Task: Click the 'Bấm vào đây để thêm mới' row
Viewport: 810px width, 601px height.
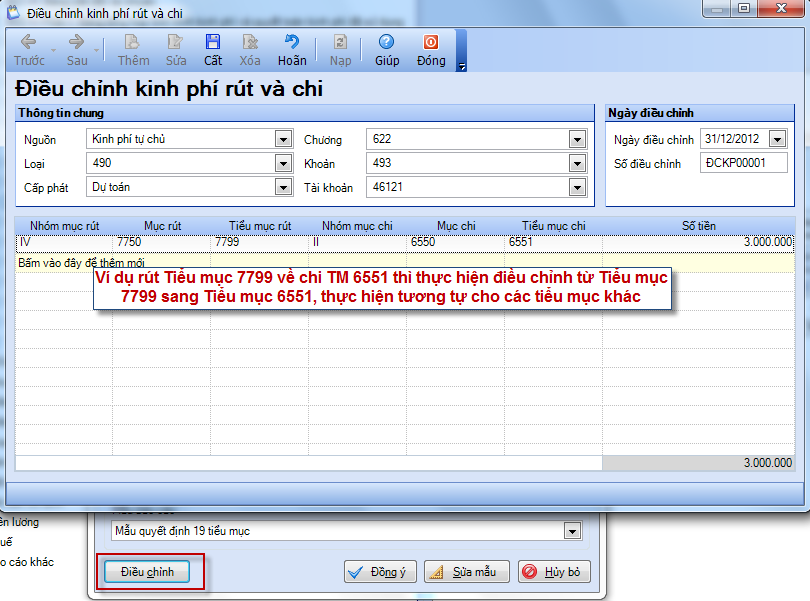Action: [x=81, y=263]
